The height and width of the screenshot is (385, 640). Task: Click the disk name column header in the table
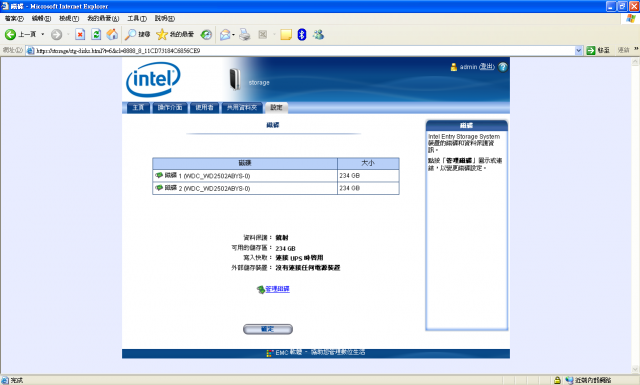tap(245, 163)
